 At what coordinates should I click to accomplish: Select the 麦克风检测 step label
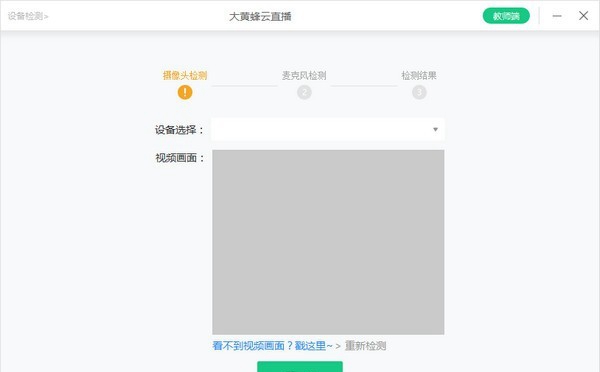[x=304, y=75]
